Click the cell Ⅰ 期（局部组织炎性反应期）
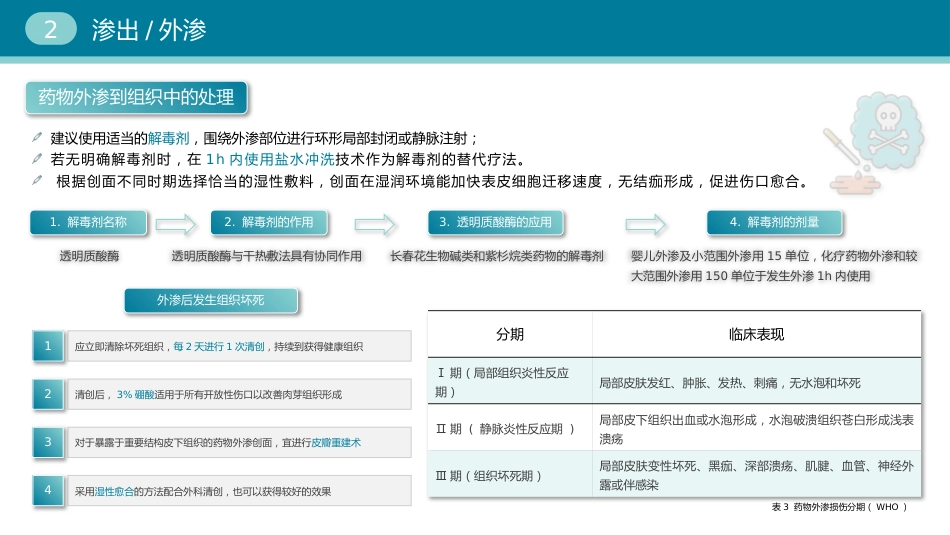950x535 pixels. (x=510, y=382)
